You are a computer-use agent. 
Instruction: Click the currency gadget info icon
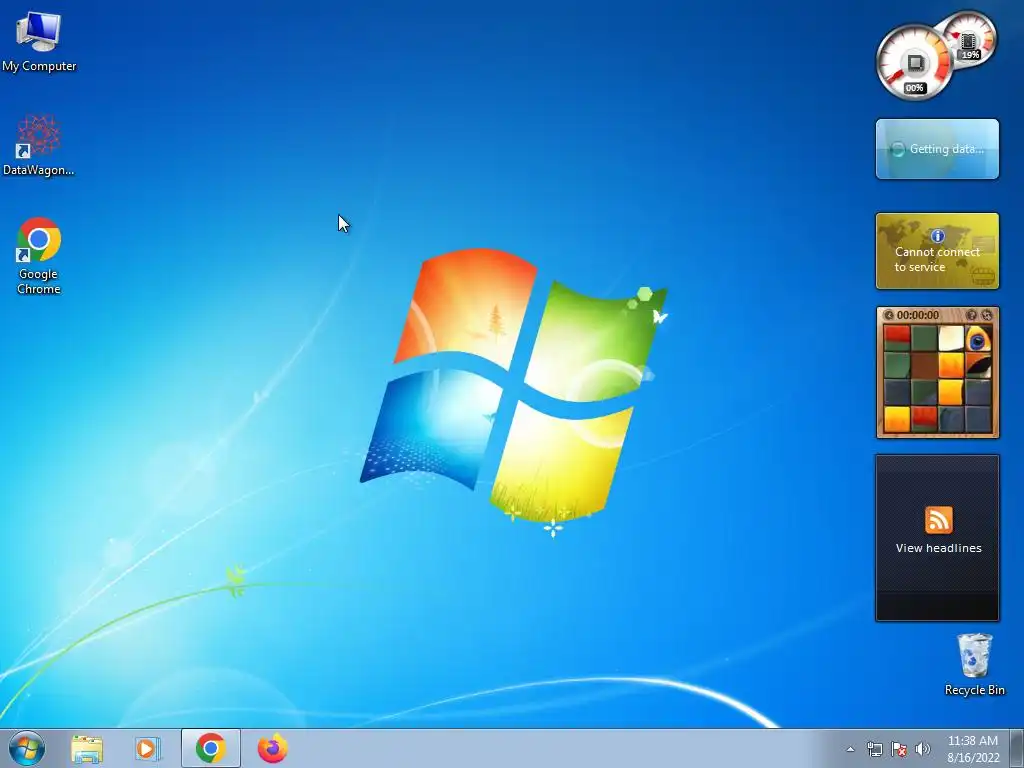click(x=938, y=236)
